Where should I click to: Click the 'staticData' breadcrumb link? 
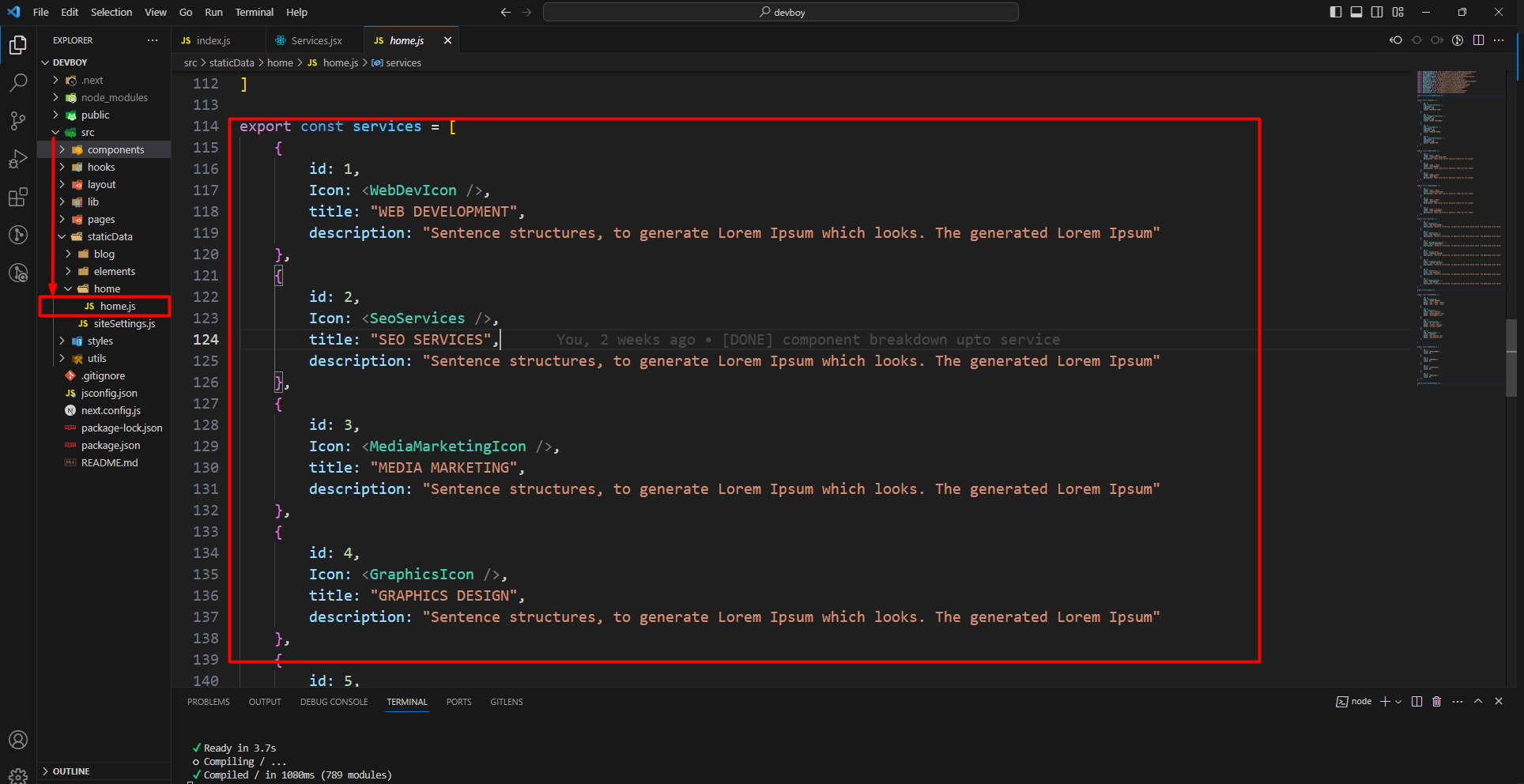(232, 62)
